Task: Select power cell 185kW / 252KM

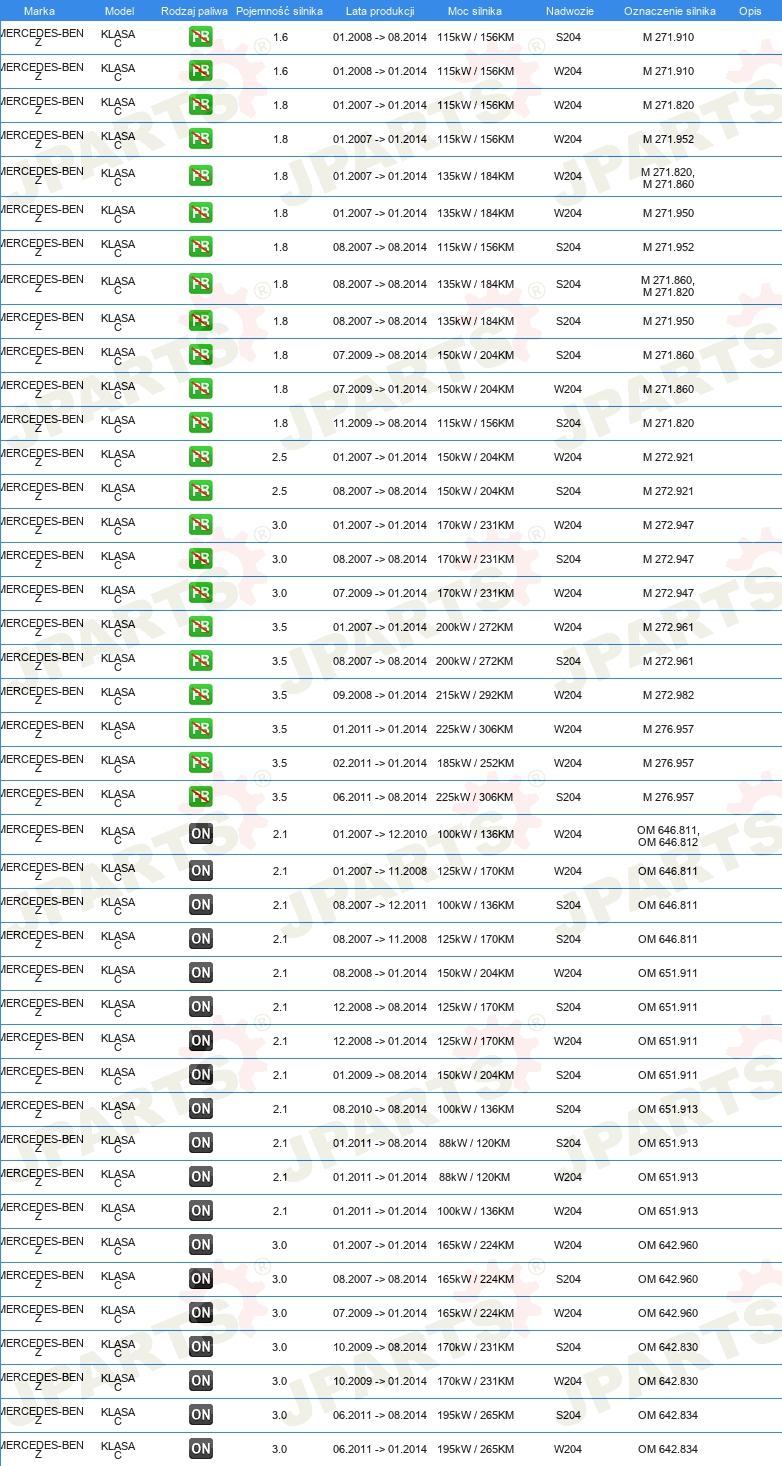Action: (x=475, y=763)
